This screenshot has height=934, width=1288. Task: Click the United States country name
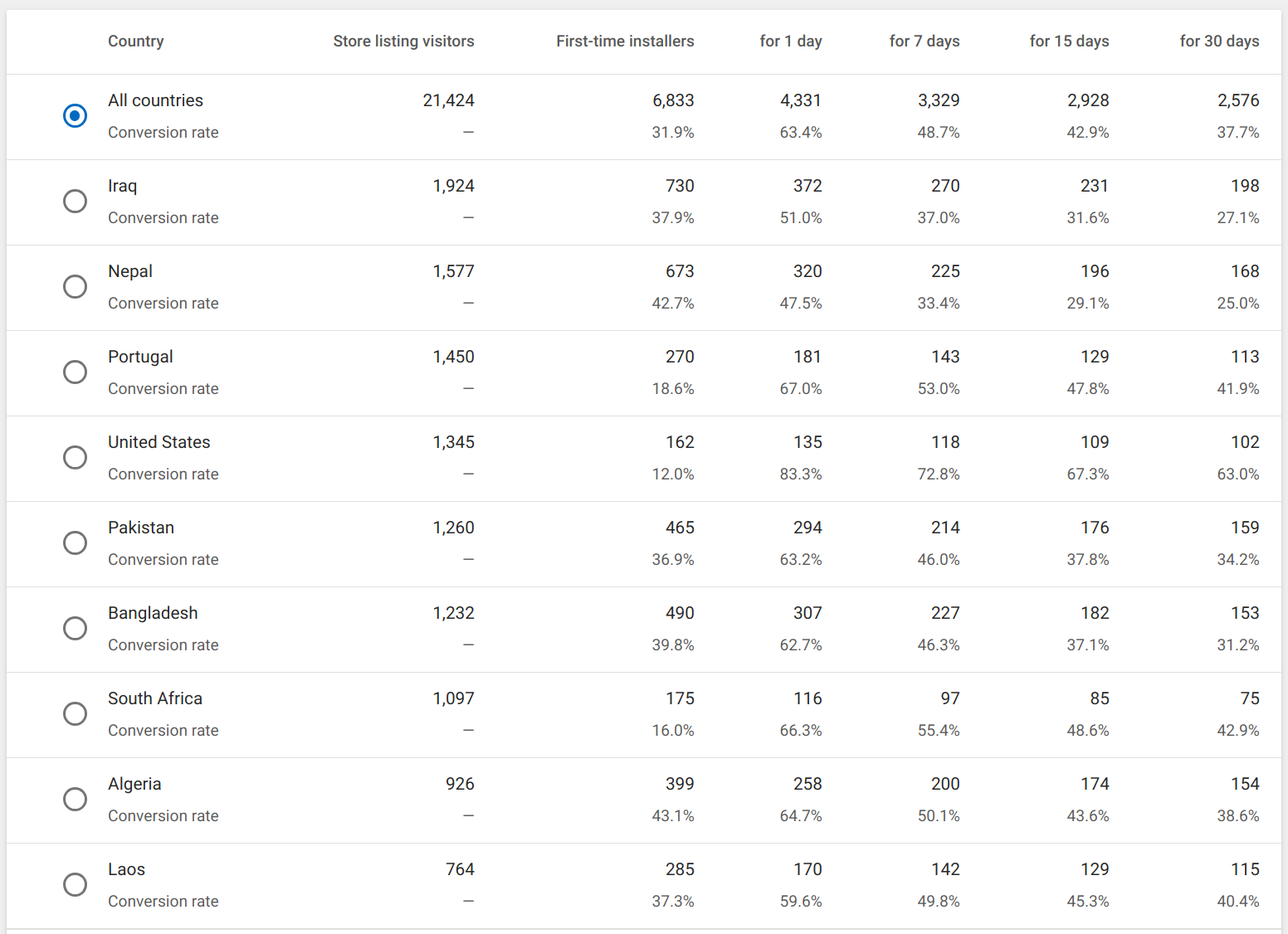(x=159, y=442)
